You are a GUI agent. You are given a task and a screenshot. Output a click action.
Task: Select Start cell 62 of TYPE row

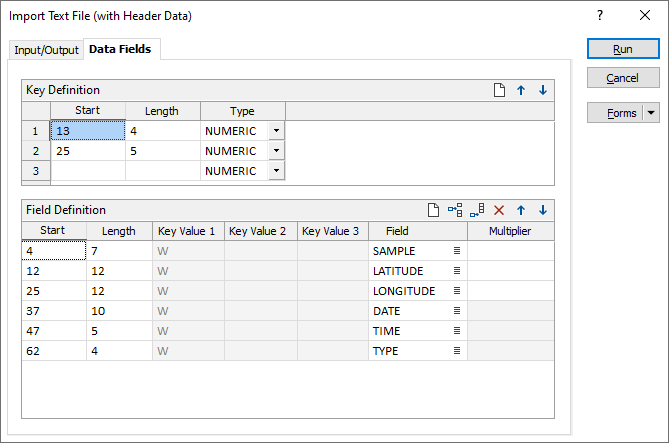point(54,351)
